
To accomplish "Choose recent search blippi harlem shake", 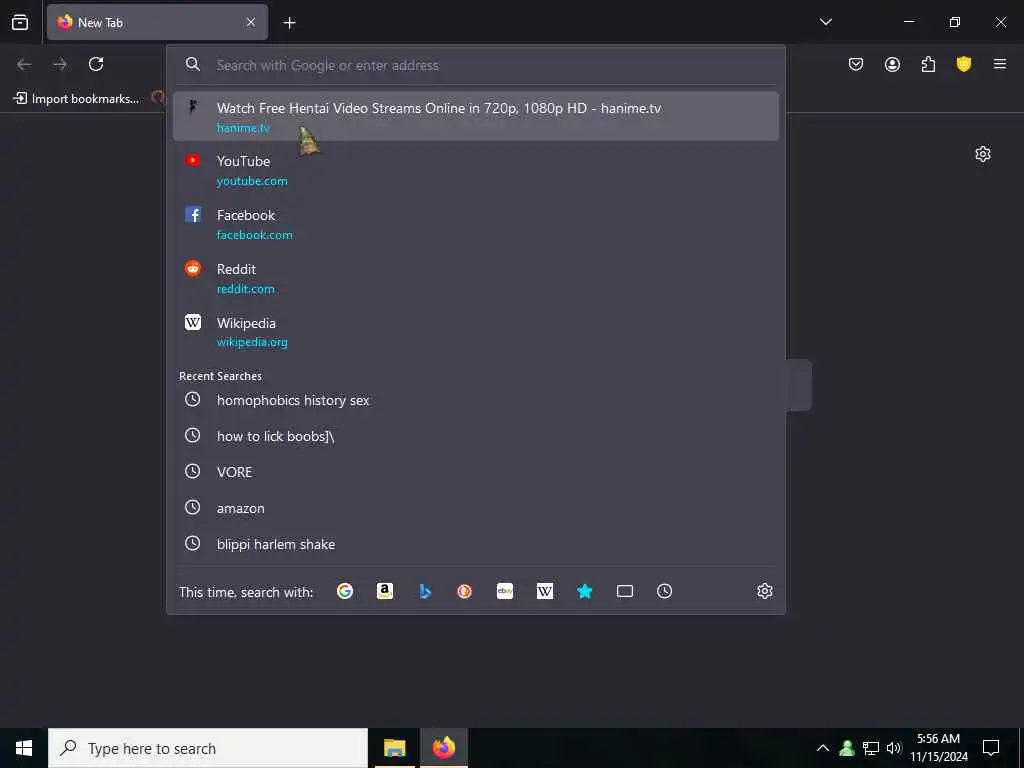I will (x=475, y=544).
